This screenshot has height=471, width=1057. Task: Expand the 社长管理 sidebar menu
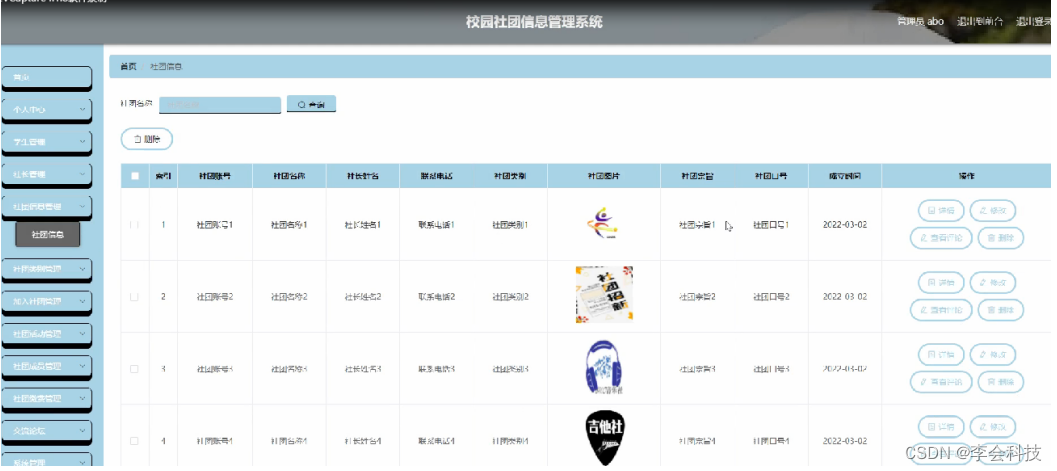47,174
